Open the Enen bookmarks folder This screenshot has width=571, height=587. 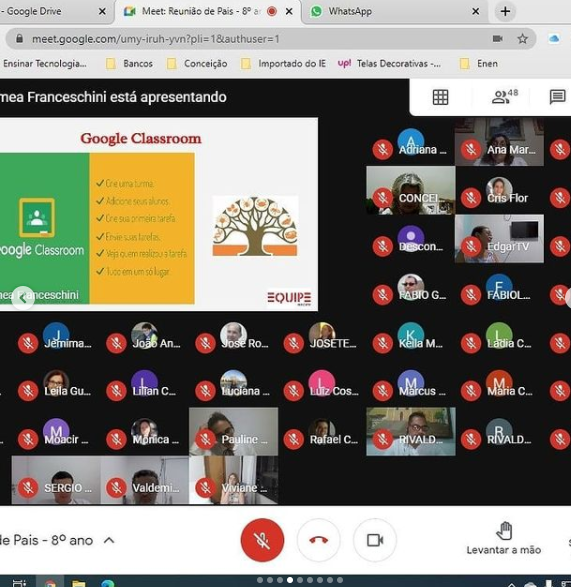pyautogui.click(x=479, y=64)
